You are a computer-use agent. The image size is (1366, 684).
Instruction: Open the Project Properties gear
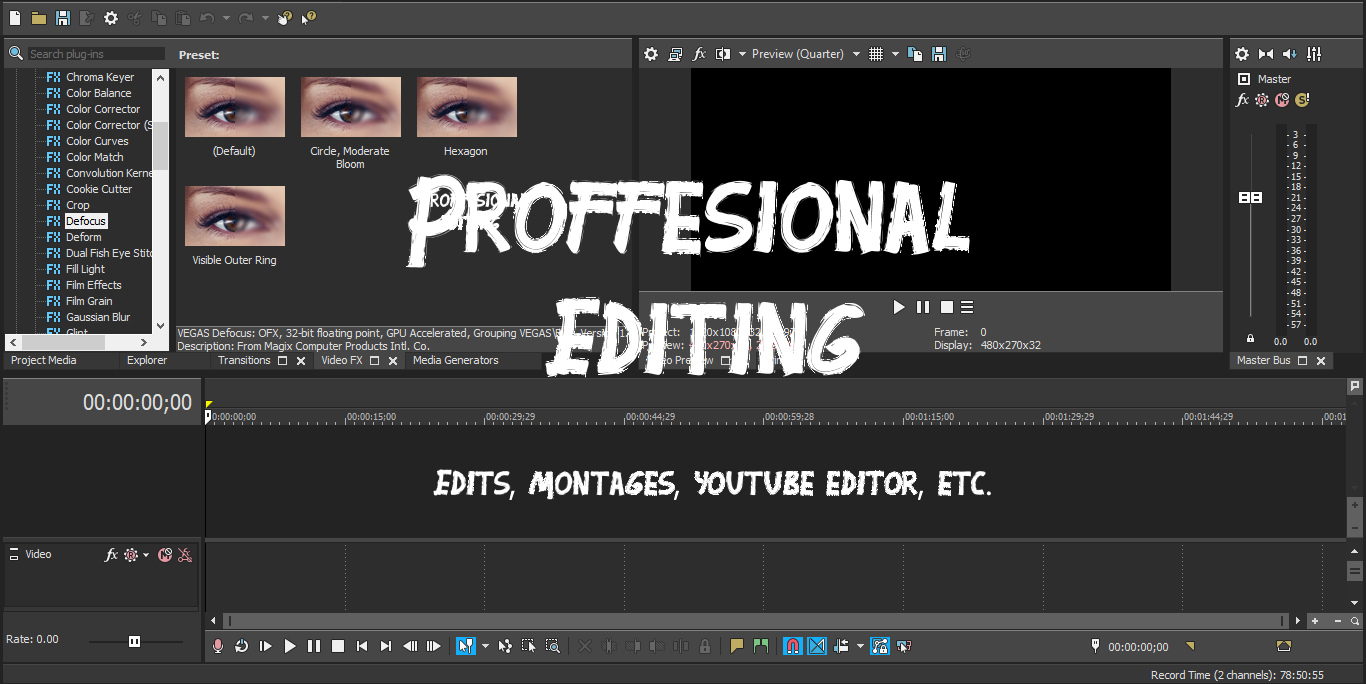110,17
